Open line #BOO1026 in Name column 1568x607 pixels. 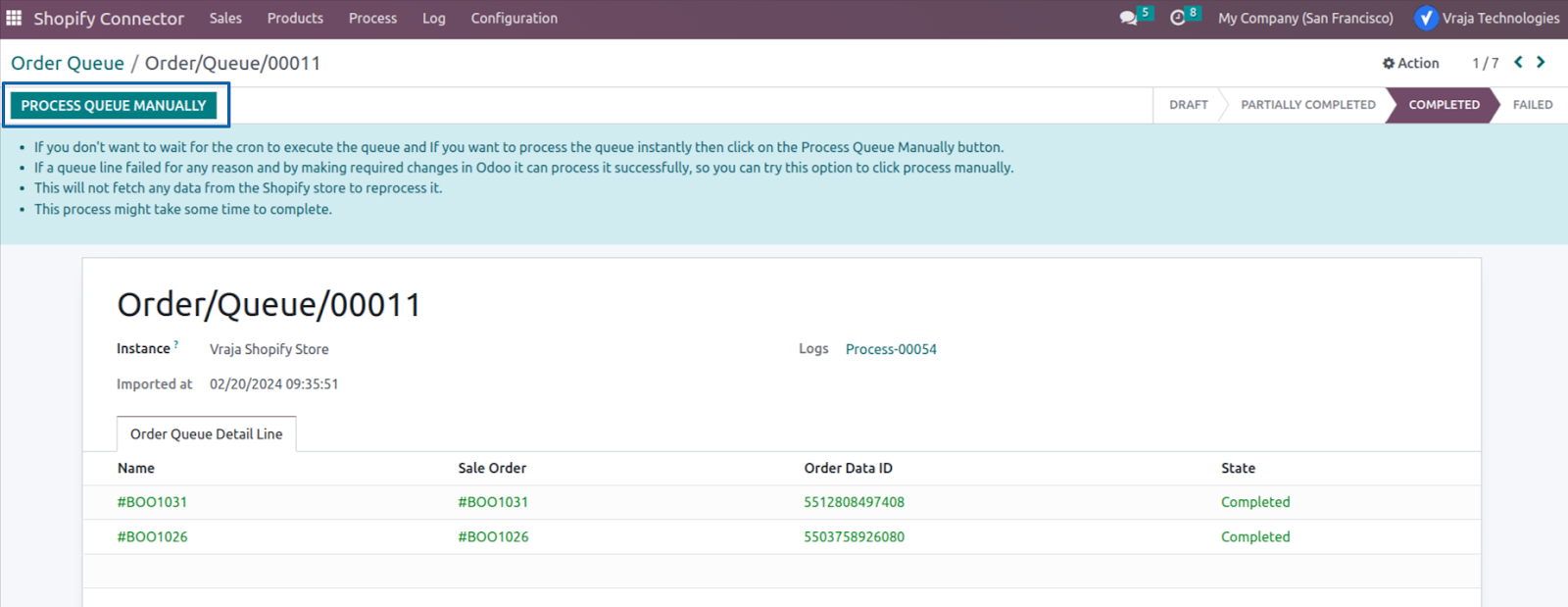pyautogui.click(x=152, y=537)
